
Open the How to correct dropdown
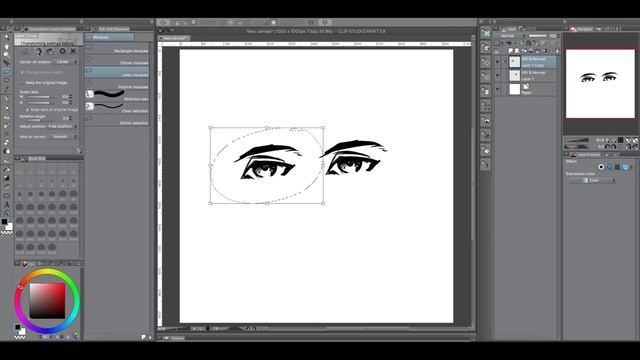tap(63, 137)
